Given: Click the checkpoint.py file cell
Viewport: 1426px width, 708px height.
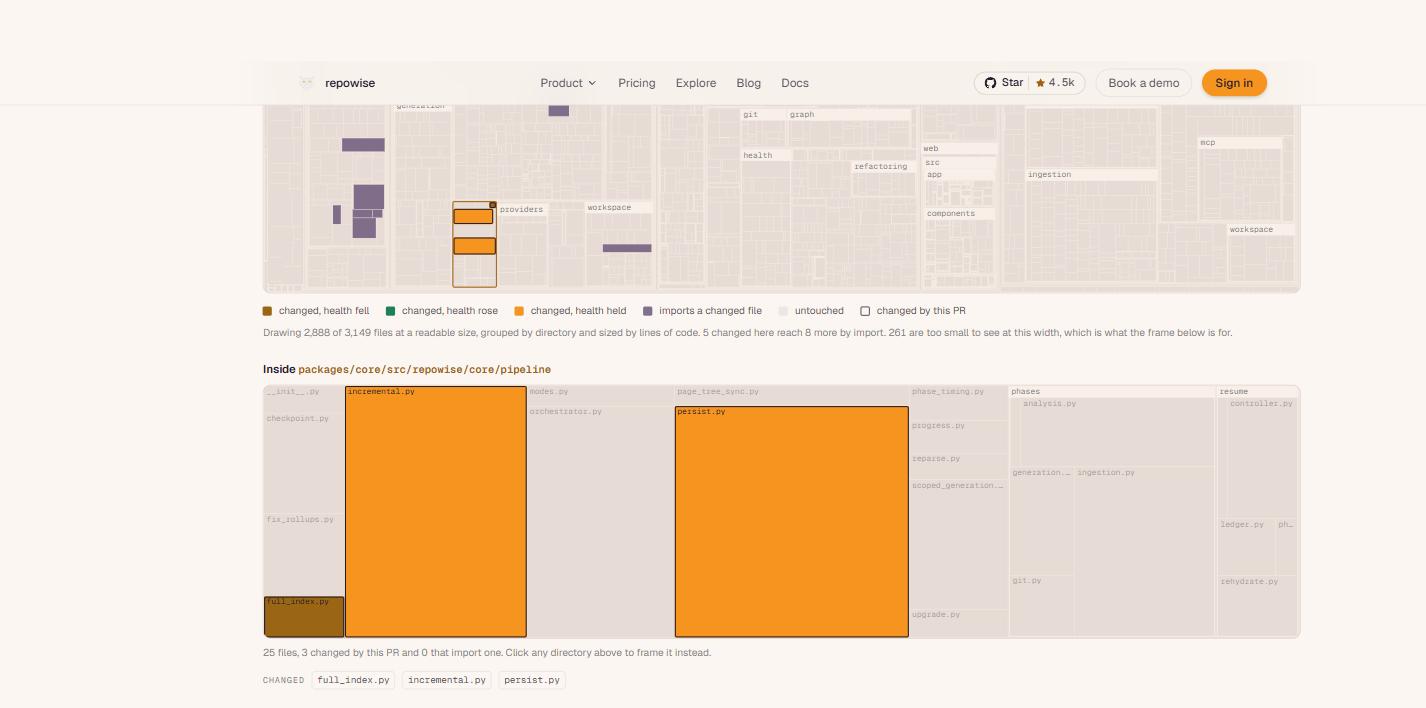Looking at the screenshot, I should (x=304, y=463).
